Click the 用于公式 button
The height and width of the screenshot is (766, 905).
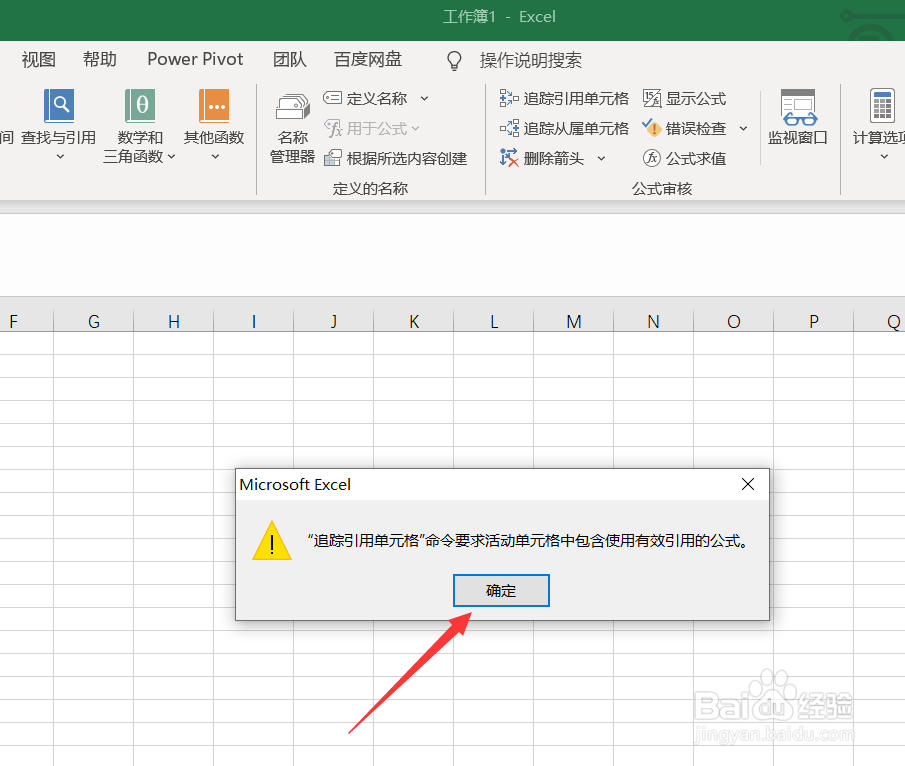tap(371, 128)
